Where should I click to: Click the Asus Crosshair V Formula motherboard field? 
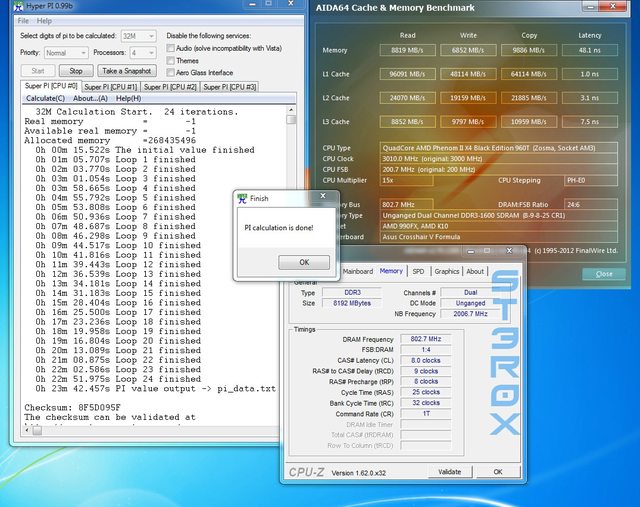pos(499,237)
